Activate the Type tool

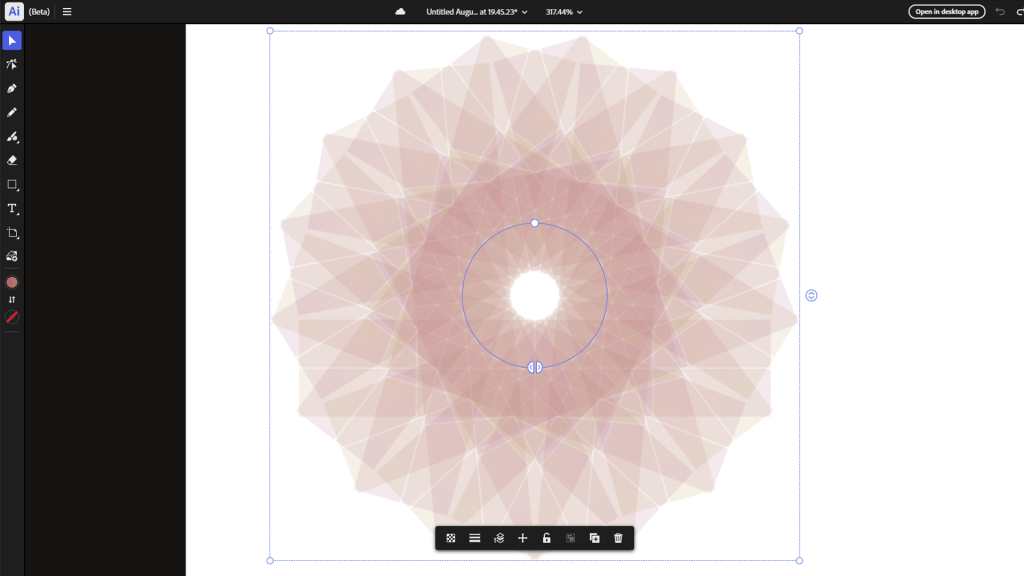tap(12, 209)
